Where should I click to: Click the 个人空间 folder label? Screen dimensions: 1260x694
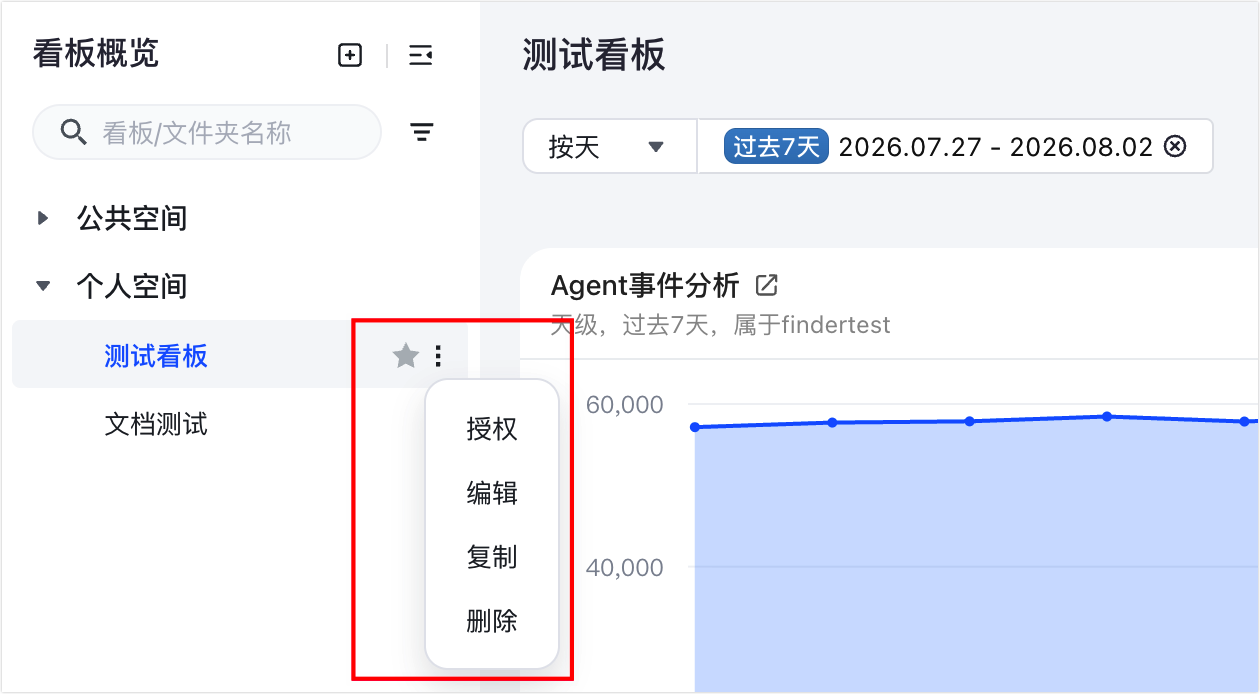(x=132, y=286)
